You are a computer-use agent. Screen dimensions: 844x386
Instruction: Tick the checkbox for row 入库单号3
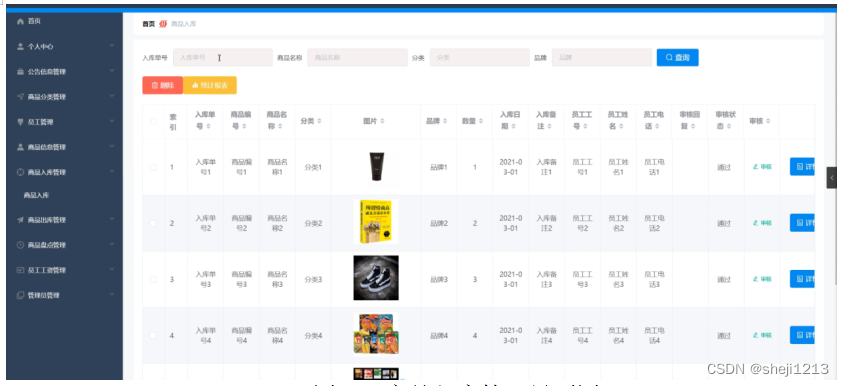tap(153, 279)
